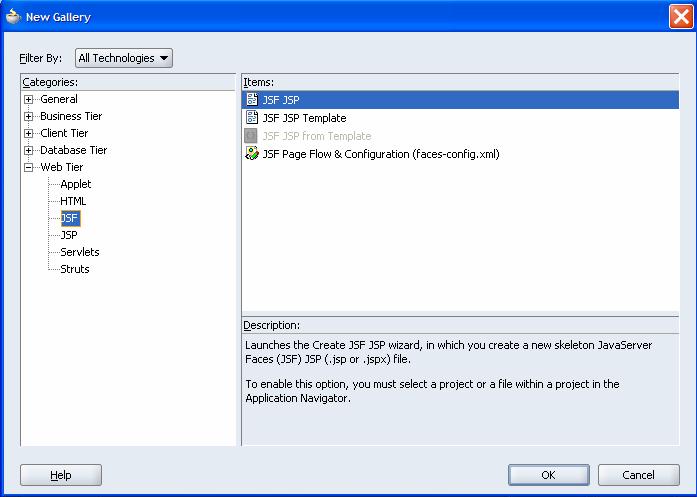This screenshot has width=697, height=497.
Task: Close the New Gallery dialog
Action: point(681,17)
